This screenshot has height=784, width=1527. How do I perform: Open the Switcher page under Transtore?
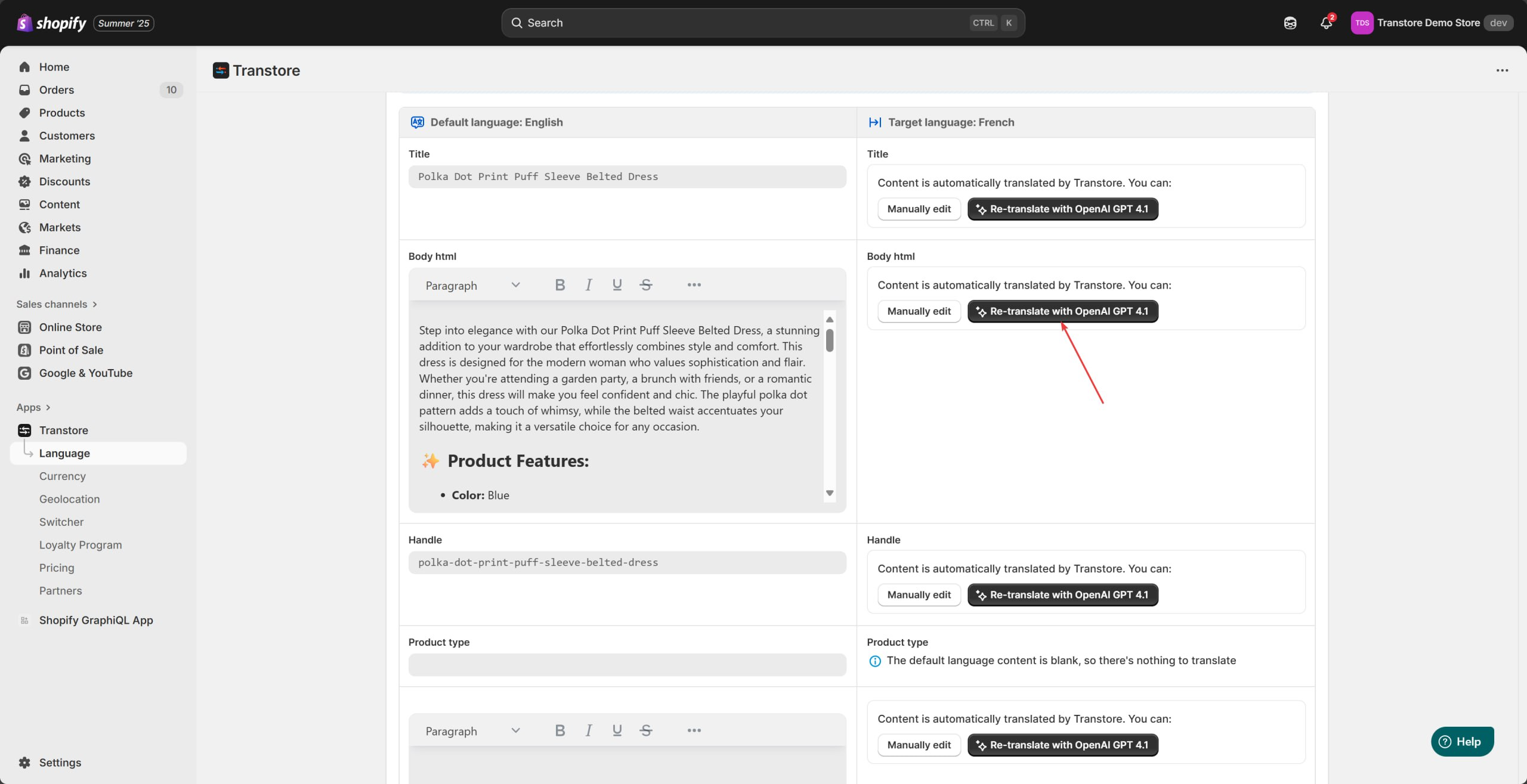pyautogui.click(x=61, y=522)
